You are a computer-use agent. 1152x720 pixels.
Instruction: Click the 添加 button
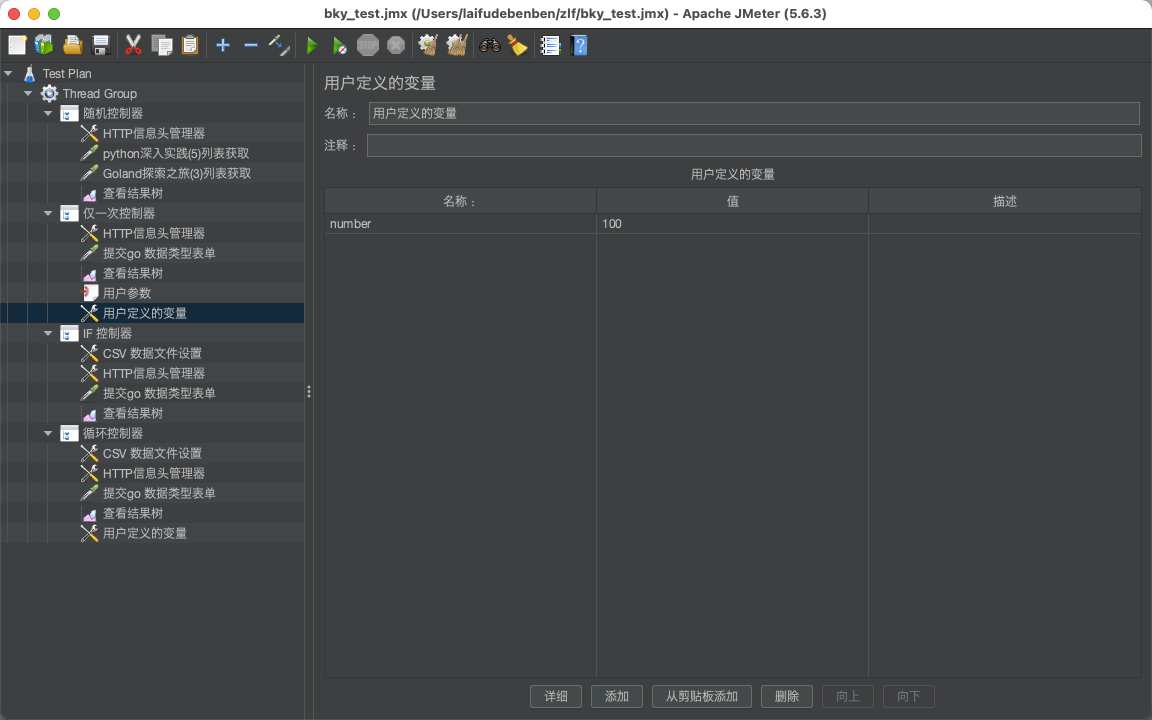coord(617,696)
